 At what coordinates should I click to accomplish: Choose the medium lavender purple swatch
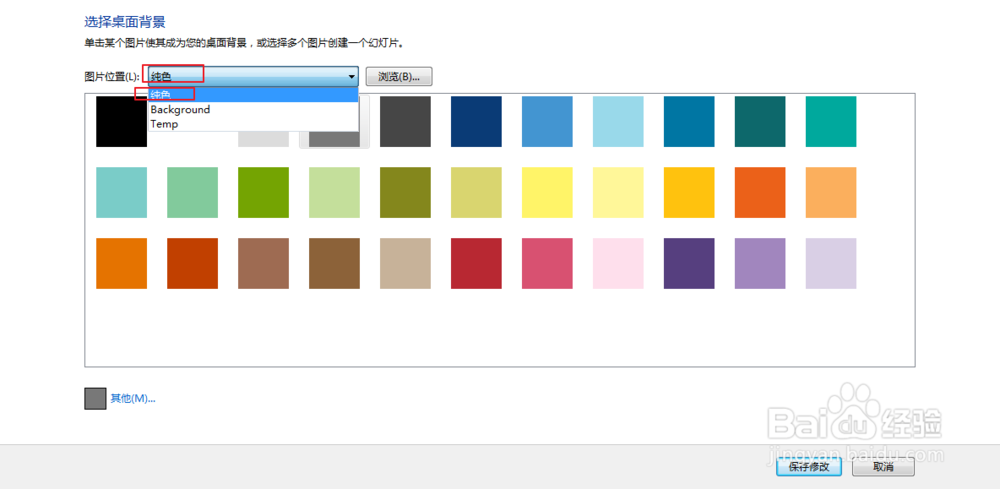point(760,263)
